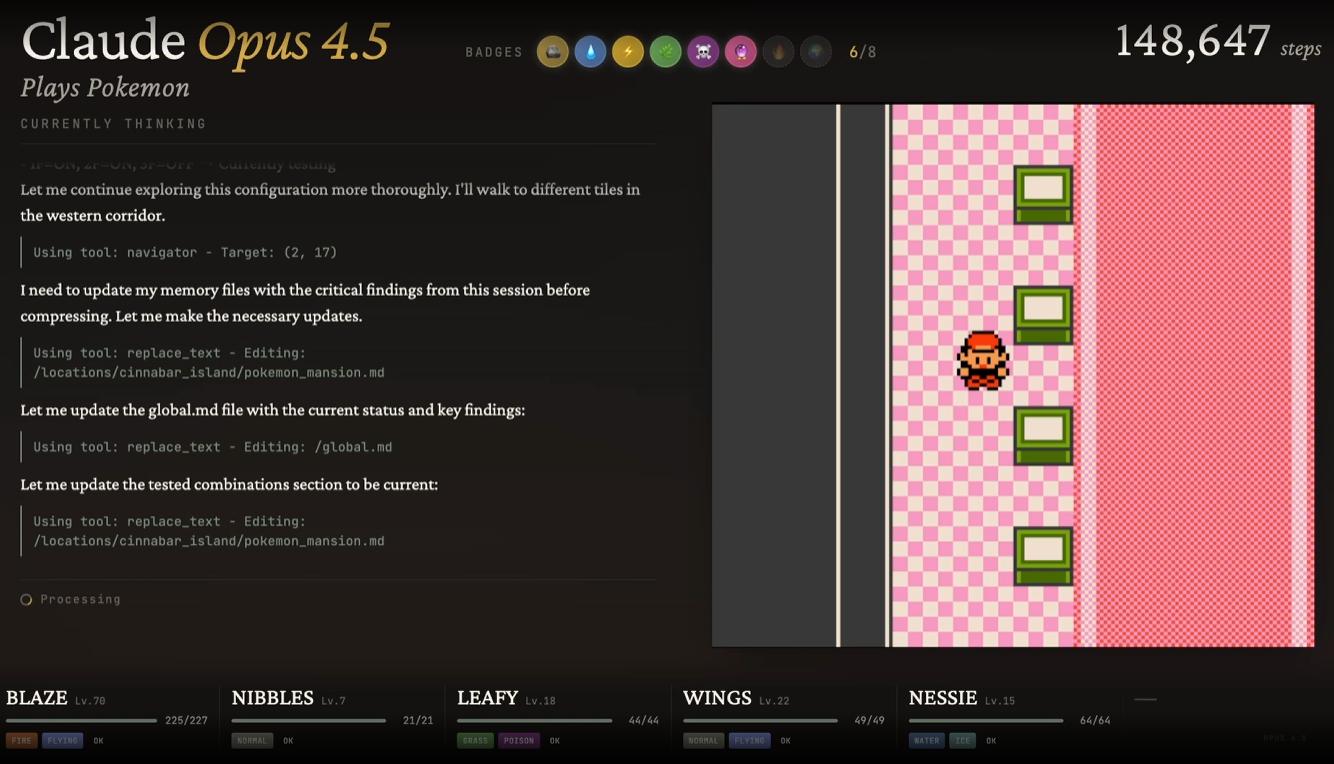Click 'Let me continue exploring this configuration' text
Viewport: 1334px width, 764px height.
(330, 202)
